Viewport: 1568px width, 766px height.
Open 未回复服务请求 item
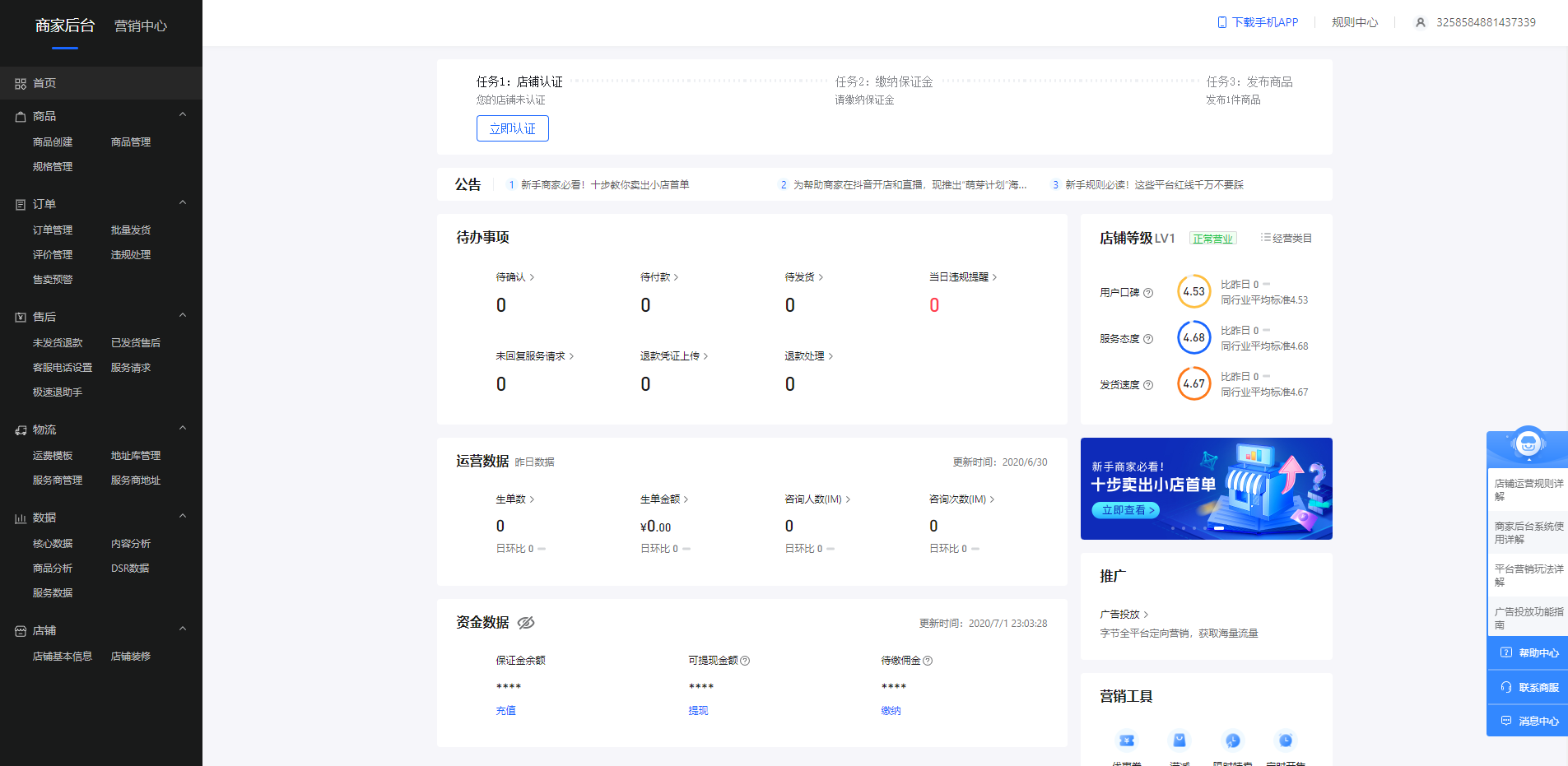pos(535,356)
